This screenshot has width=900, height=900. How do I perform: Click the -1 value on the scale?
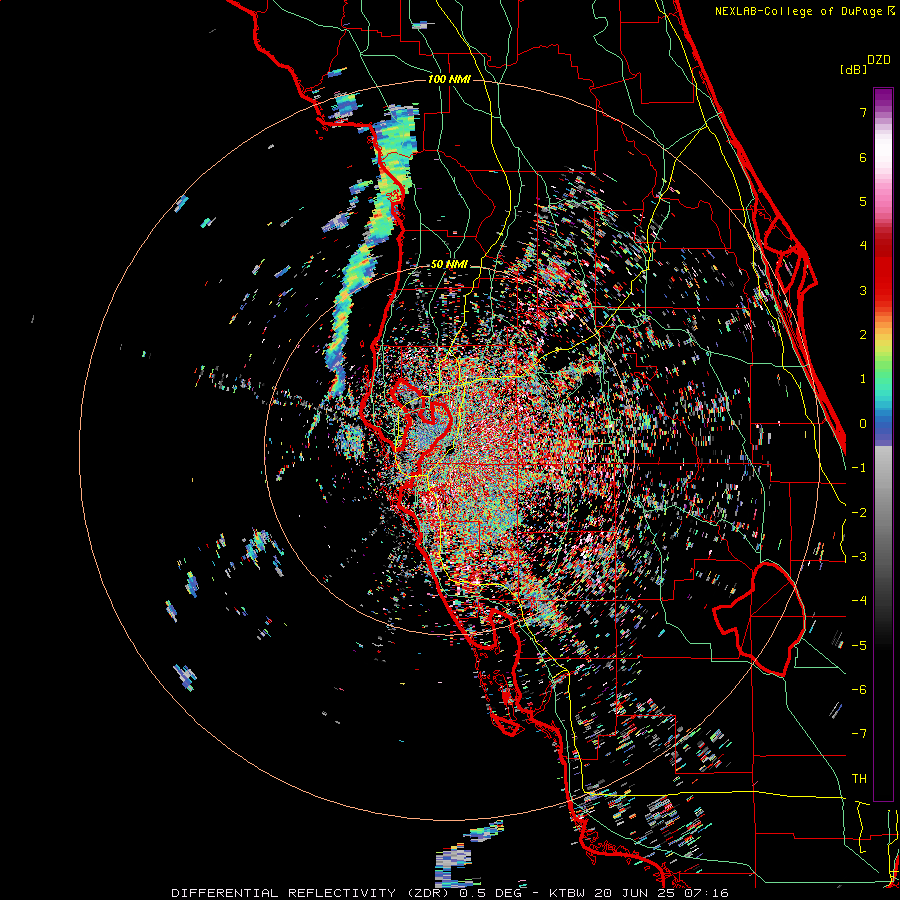[x=859, y=467]
